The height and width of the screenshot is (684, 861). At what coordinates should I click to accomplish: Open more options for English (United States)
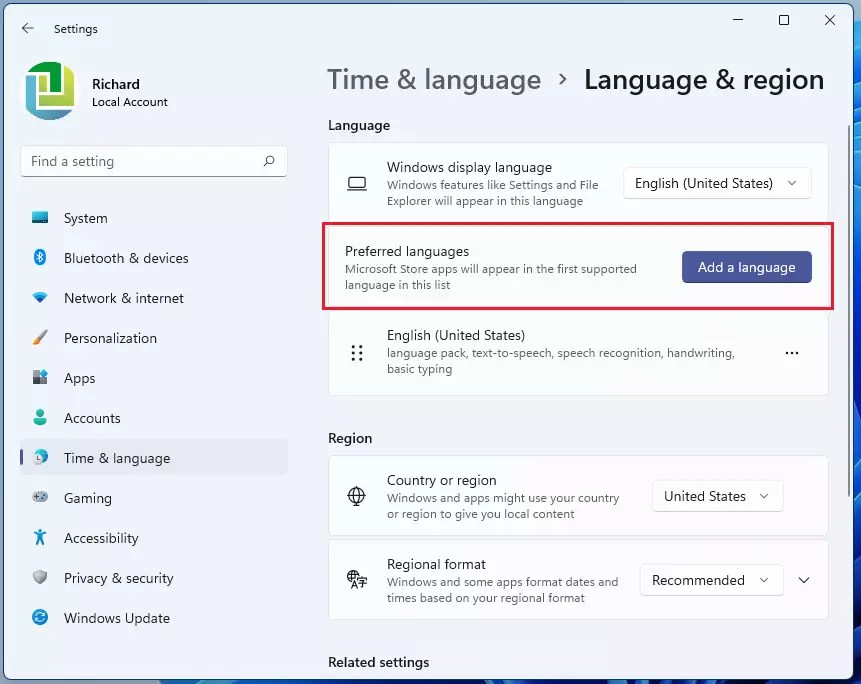click(792, 353)
